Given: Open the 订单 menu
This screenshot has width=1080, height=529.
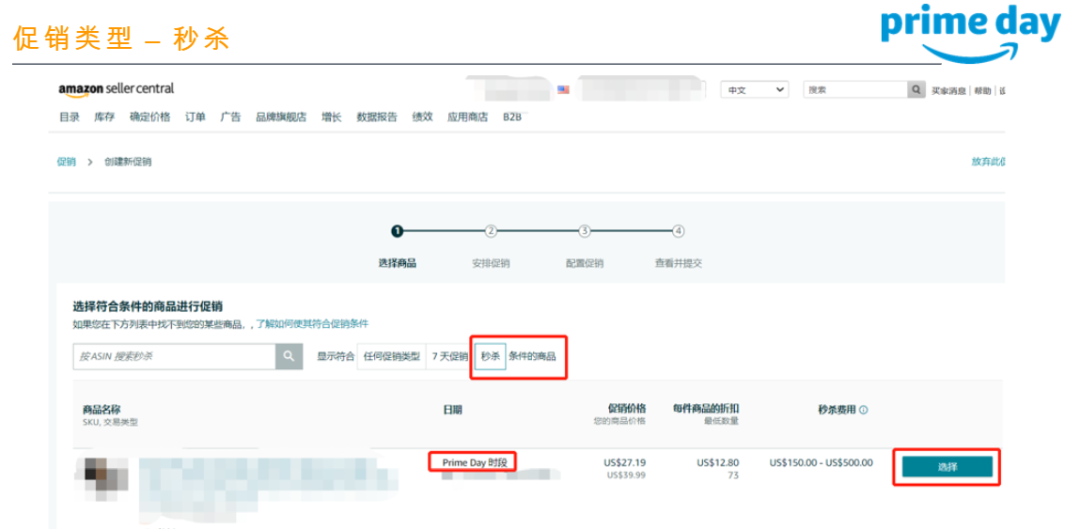Looking at the screenshot, I should 195,117.
